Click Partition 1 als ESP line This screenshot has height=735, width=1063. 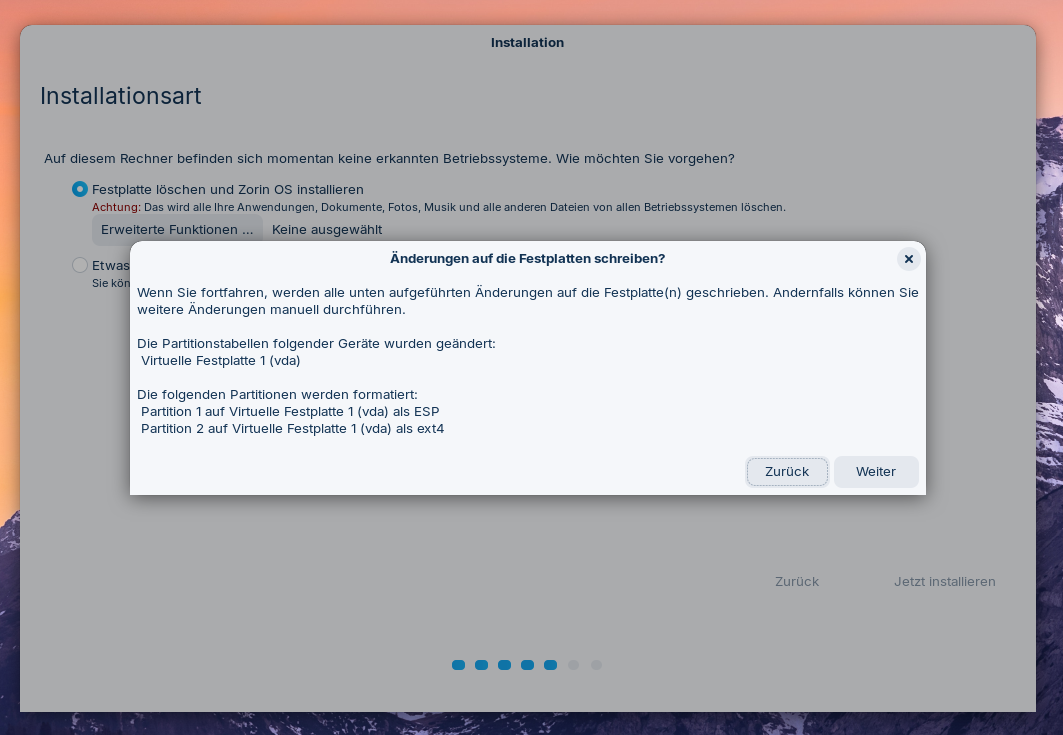click(x=290, y=412)
